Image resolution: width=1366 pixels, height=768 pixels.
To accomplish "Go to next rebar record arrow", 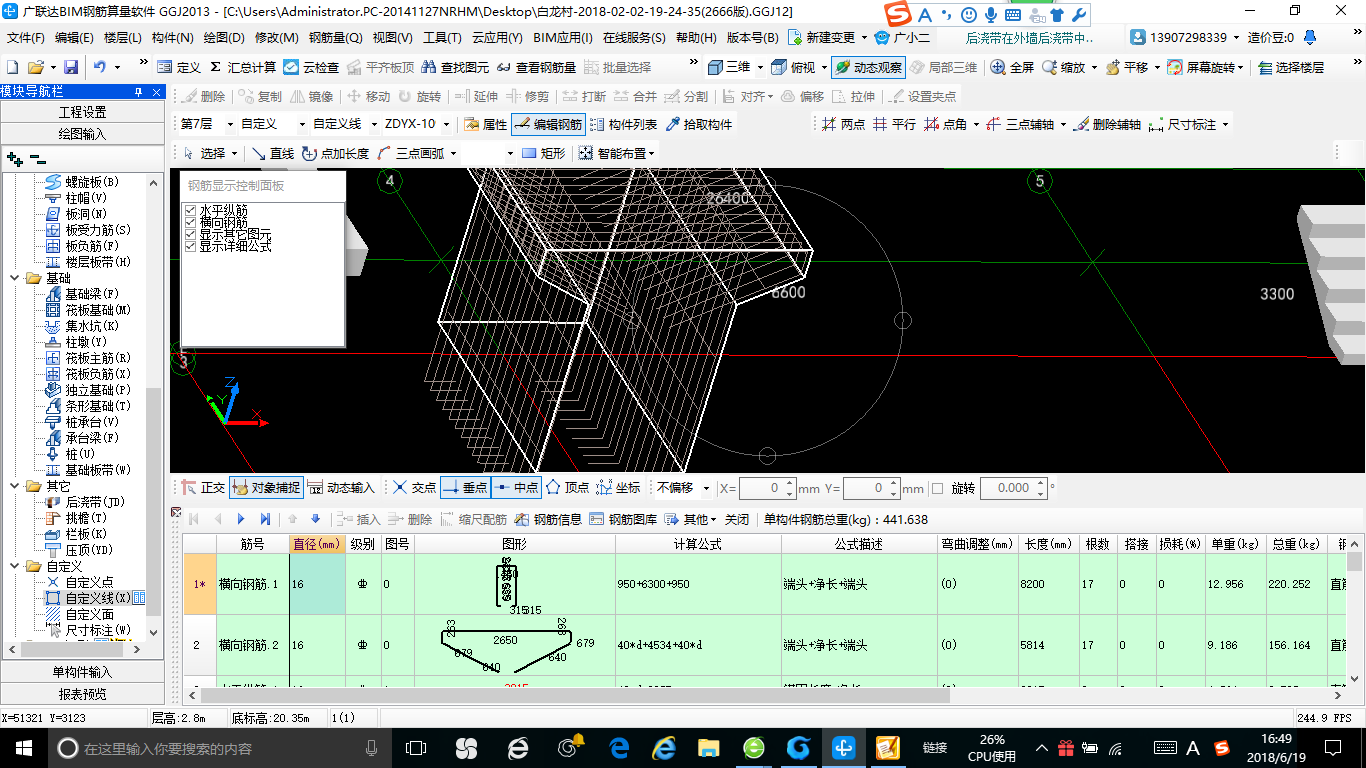I will pyautogui.click(x=241, y=519).
